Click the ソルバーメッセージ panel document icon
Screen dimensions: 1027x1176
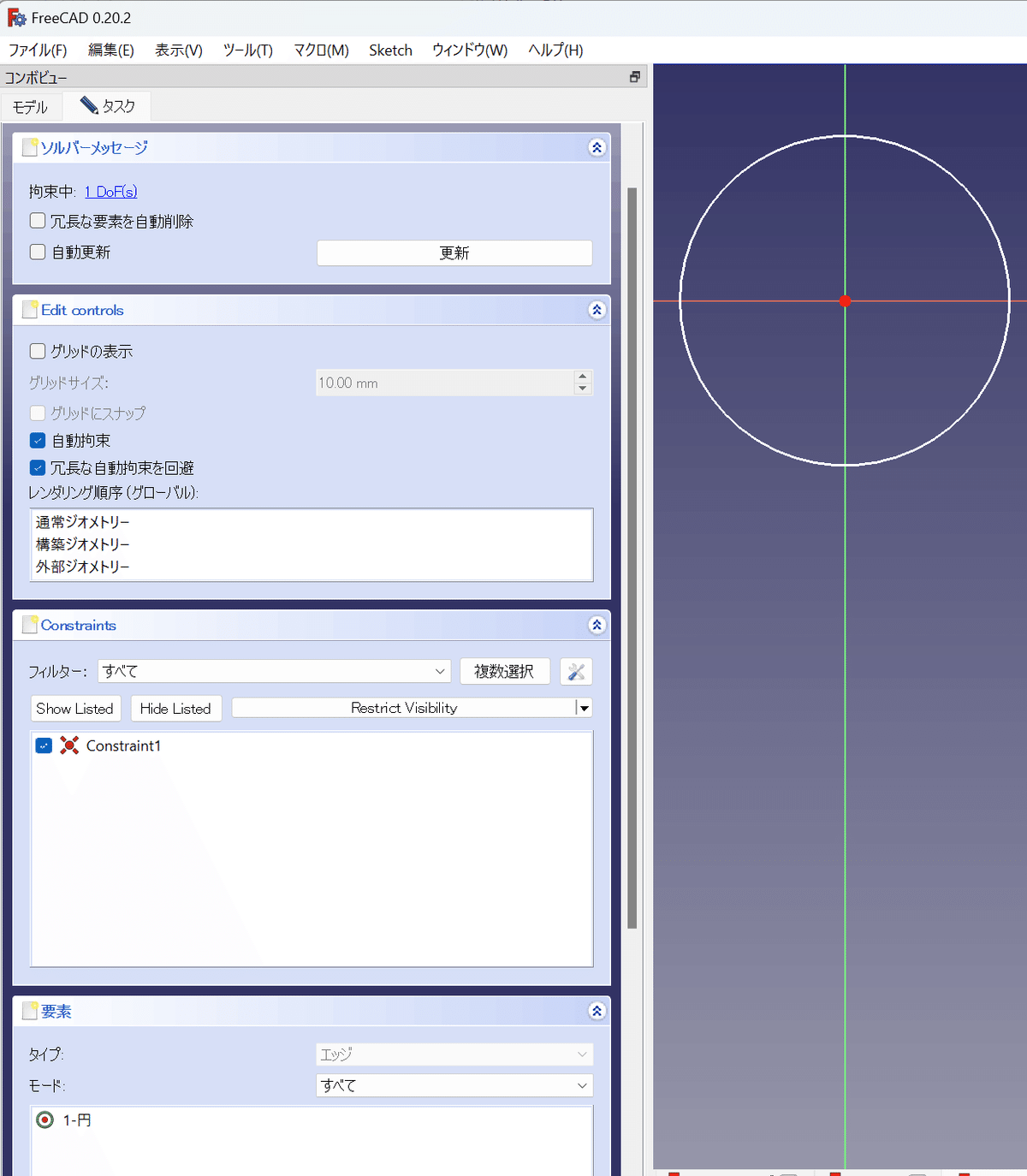point(28,146)
